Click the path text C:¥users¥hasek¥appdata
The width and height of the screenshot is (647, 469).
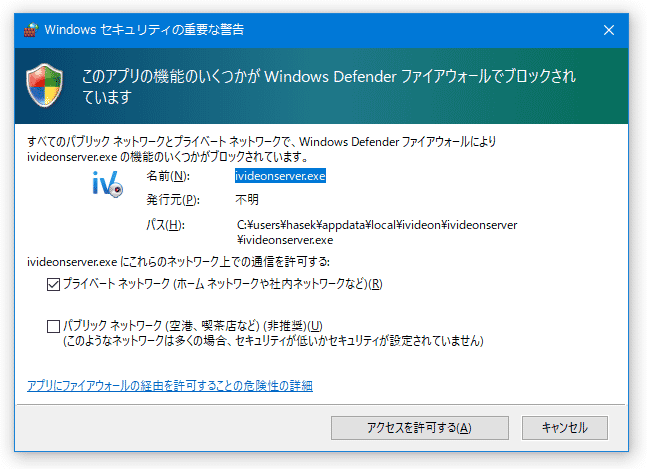(x=377, y=232)
